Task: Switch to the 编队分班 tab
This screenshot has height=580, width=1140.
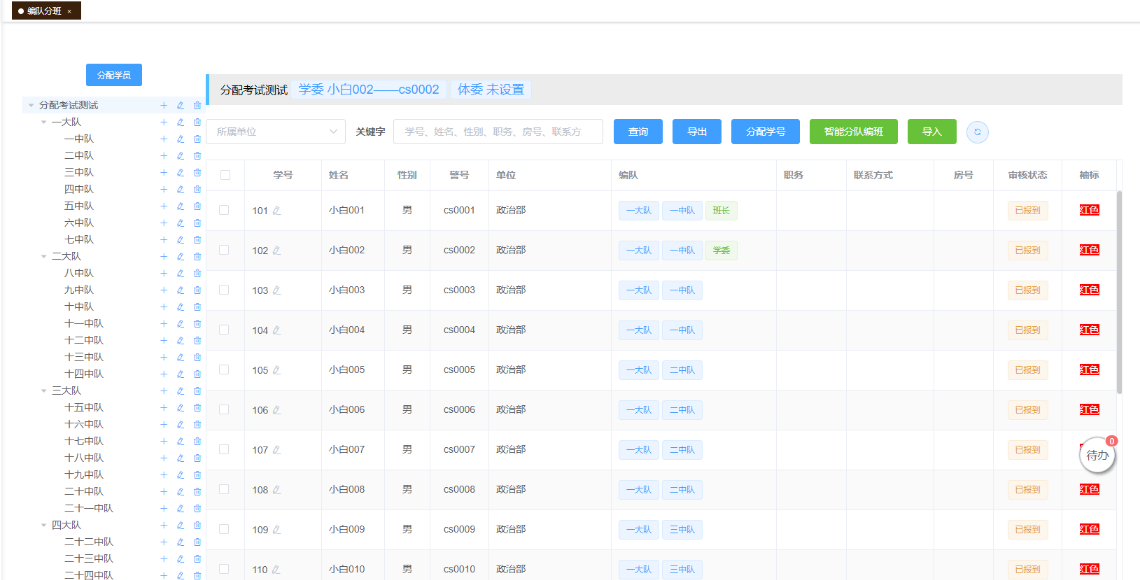Action: point(44,11)
